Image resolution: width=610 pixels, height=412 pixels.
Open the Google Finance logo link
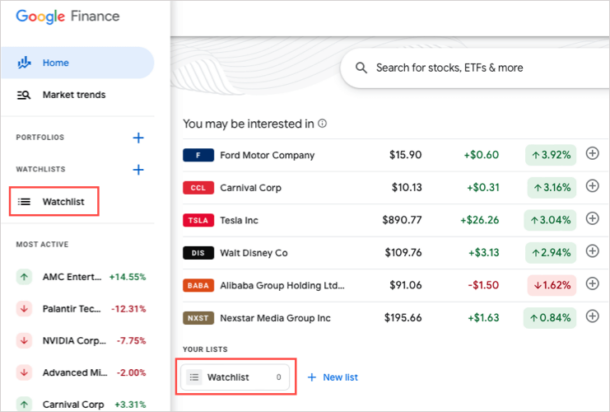pos(68,16)
